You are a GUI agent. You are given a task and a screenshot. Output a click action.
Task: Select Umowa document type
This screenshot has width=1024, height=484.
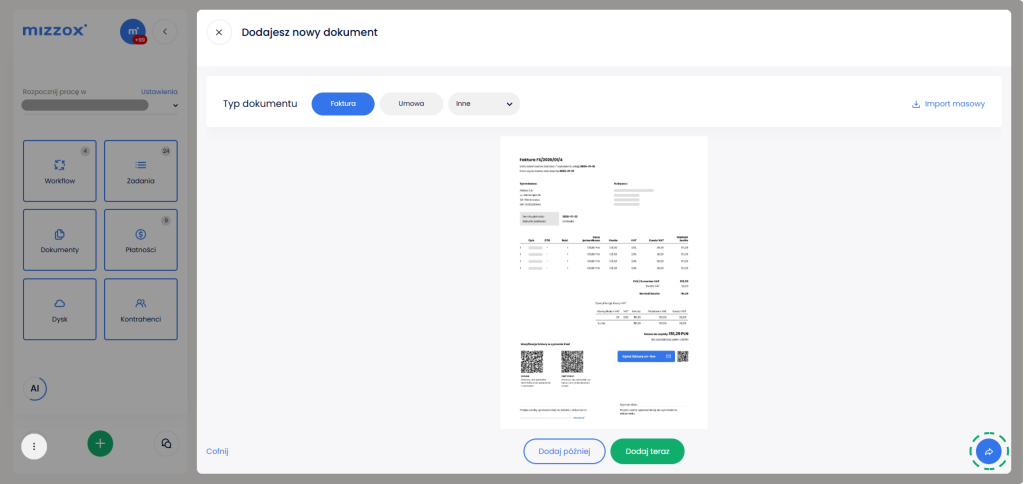[411, 104]
